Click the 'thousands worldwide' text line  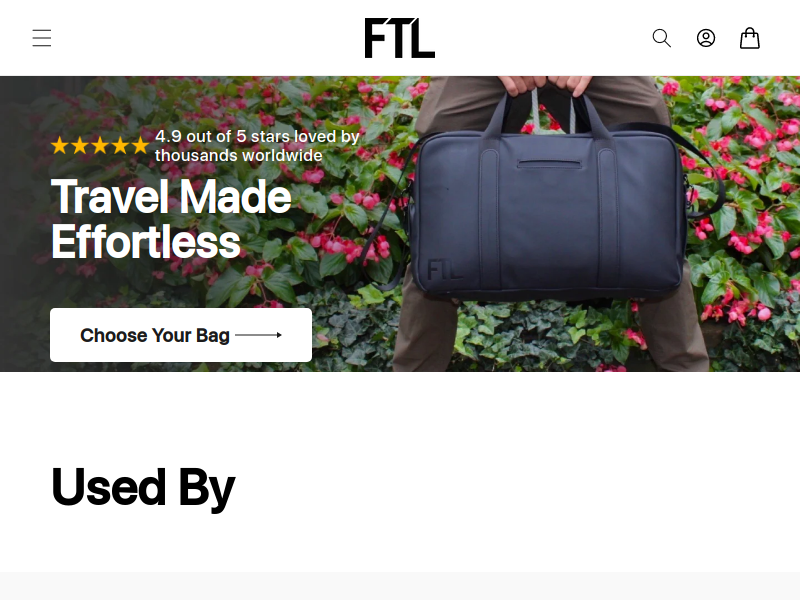[x=239, y=155]
